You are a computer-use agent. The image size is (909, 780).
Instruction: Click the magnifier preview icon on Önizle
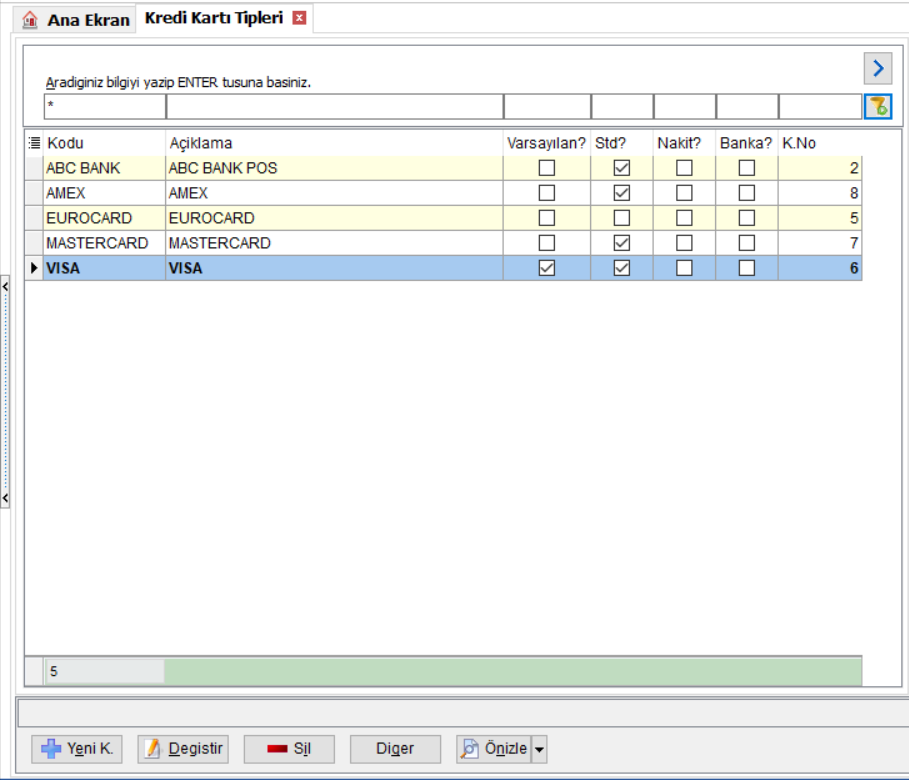point(470,749)
